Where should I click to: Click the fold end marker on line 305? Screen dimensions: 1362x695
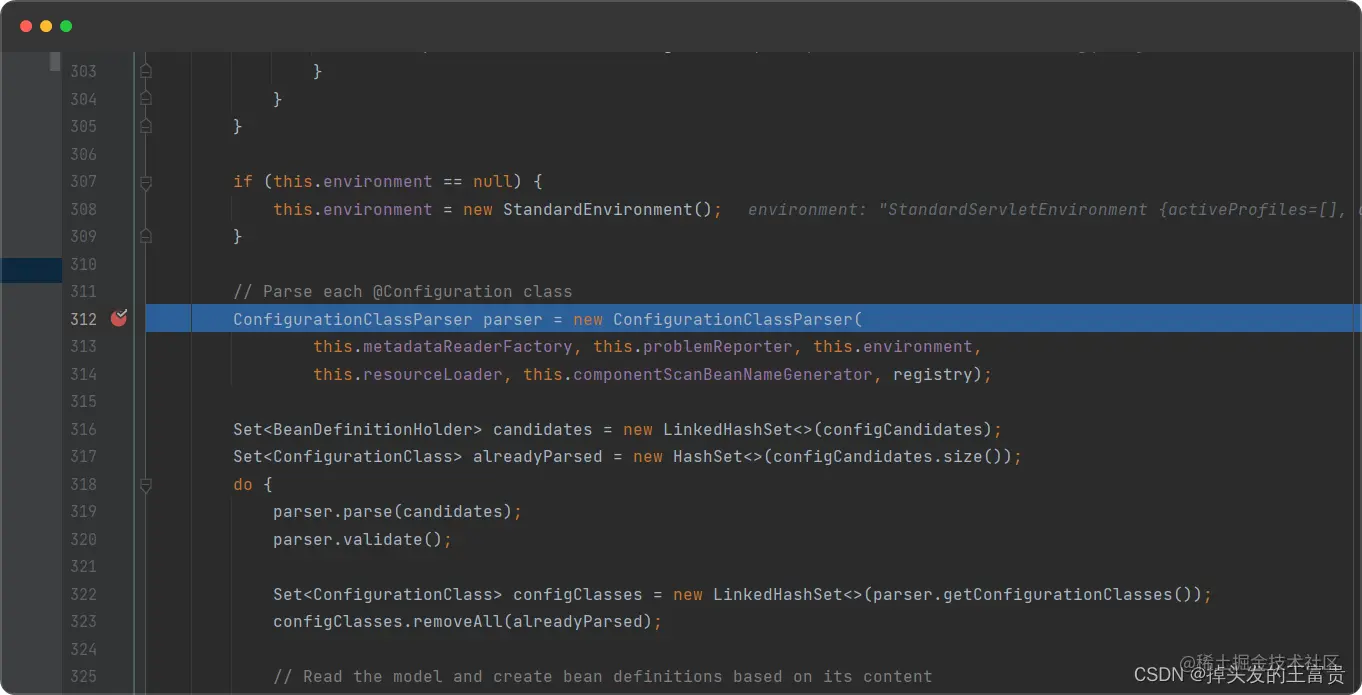click(146, 126)
